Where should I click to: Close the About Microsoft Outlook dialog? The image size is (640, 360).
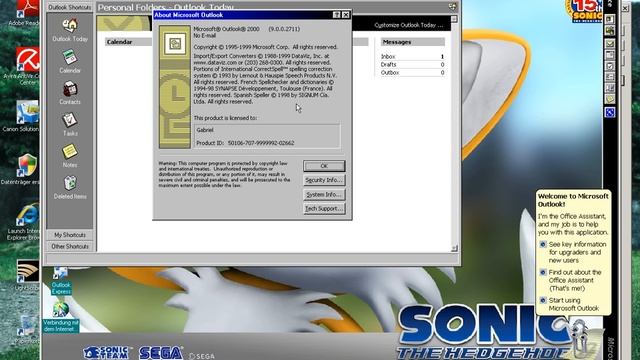346,15
